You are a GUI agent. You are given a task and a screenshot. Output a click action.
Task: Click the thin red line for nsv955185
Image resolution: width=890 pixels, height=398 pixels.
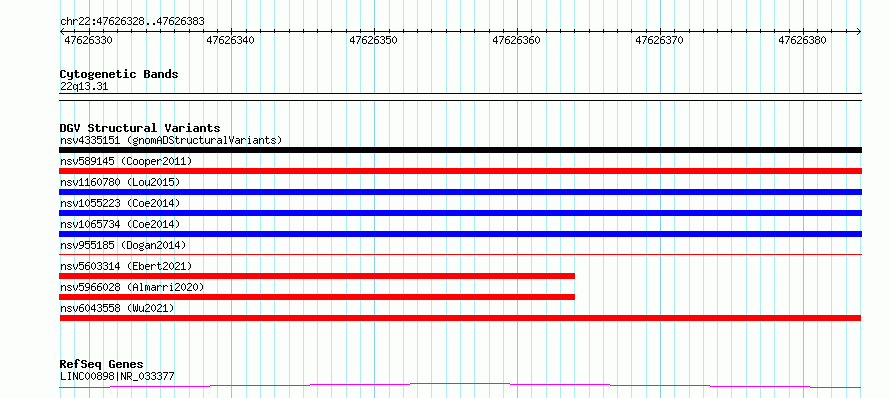pyautogui.click(x=460, y=254)
